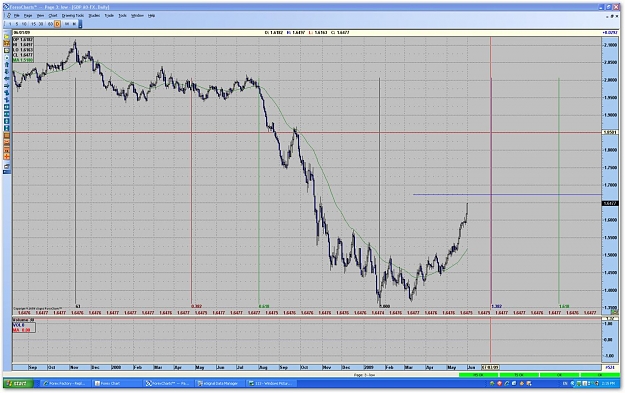Click the current price tag on price axis

tap(610, 204)
